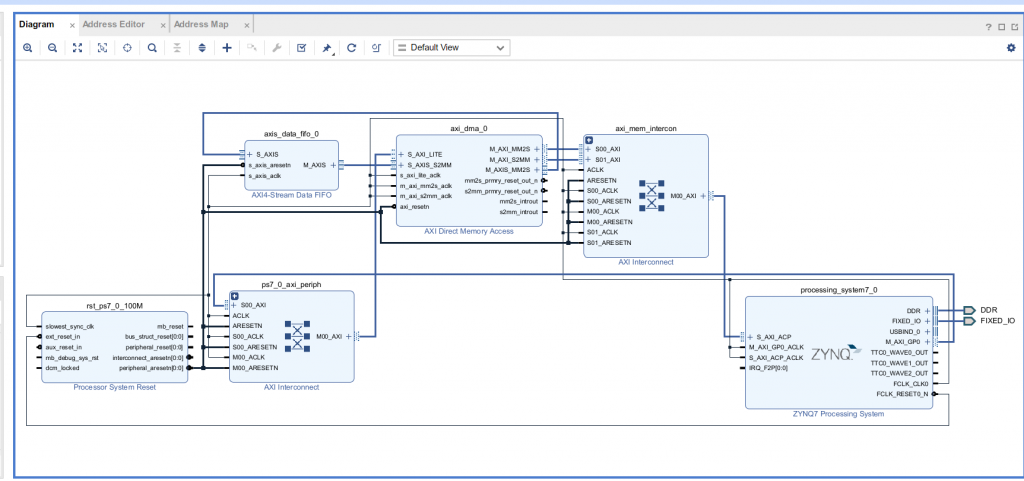Select the DDR external port symbol
This screenshot has height=481, width=1024.
pyautogui.click(x=970, y=311)
